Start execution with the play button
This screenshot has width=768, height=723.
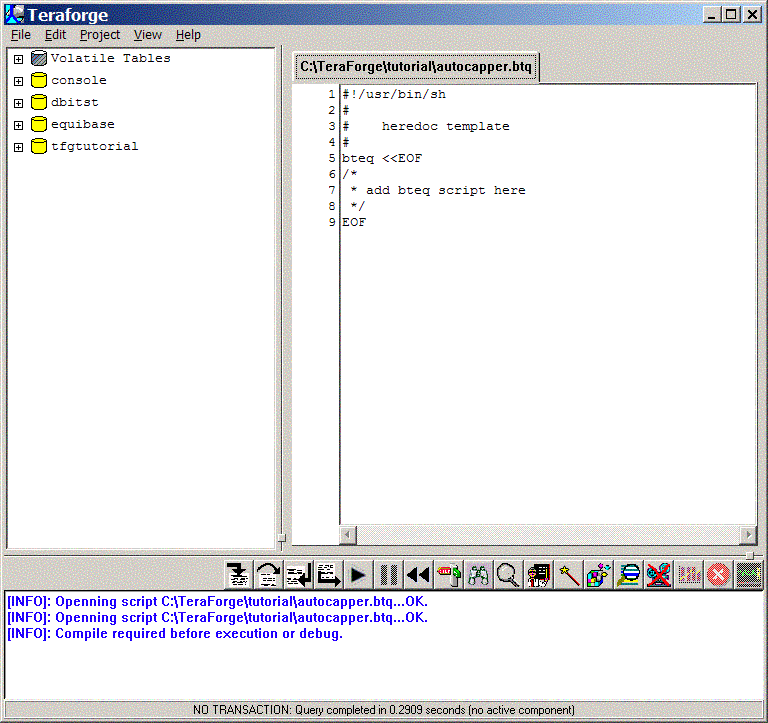coord(358,575)
